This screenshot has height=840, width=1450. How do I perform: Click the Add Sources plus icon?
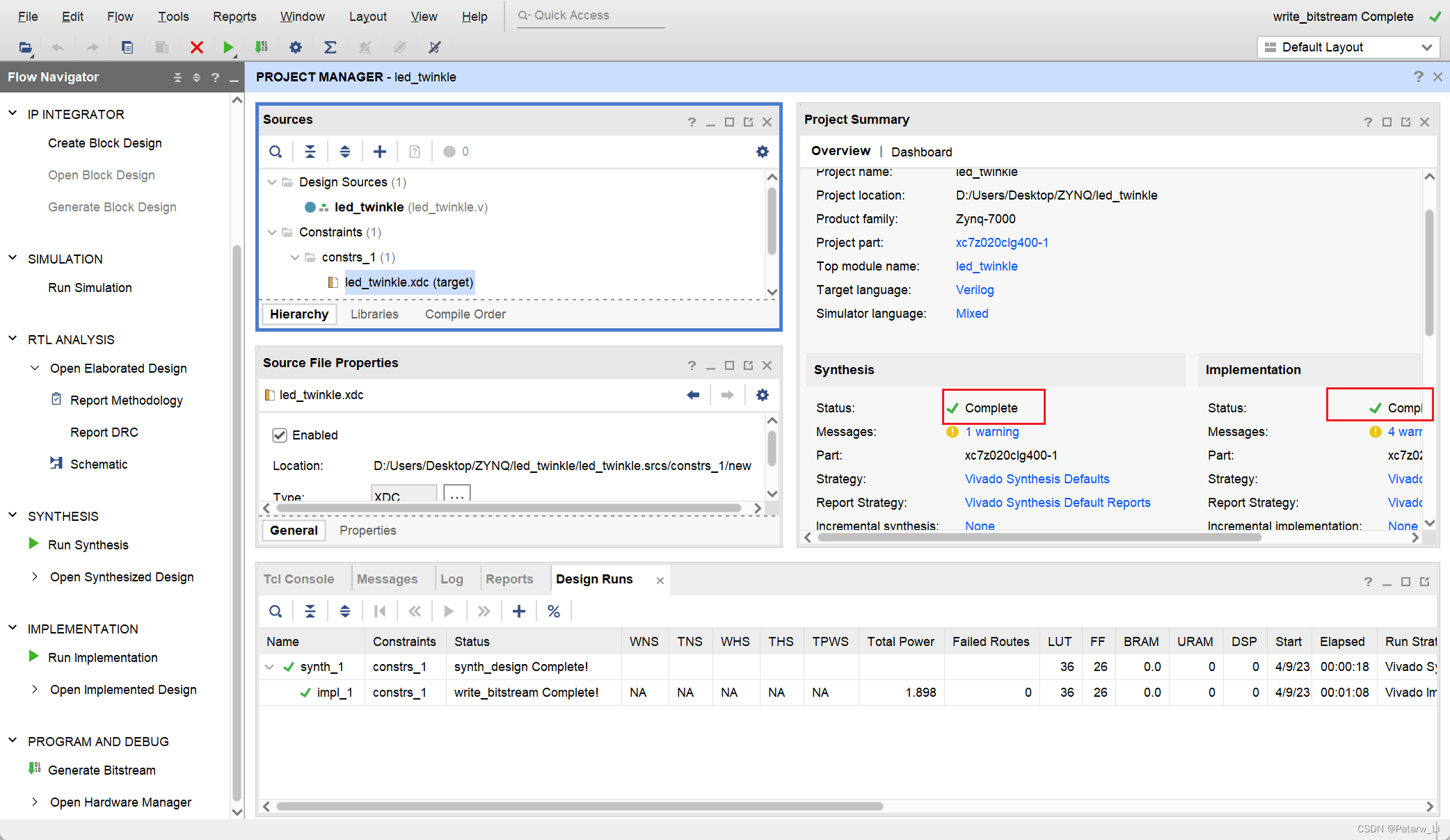pos(380,152)
